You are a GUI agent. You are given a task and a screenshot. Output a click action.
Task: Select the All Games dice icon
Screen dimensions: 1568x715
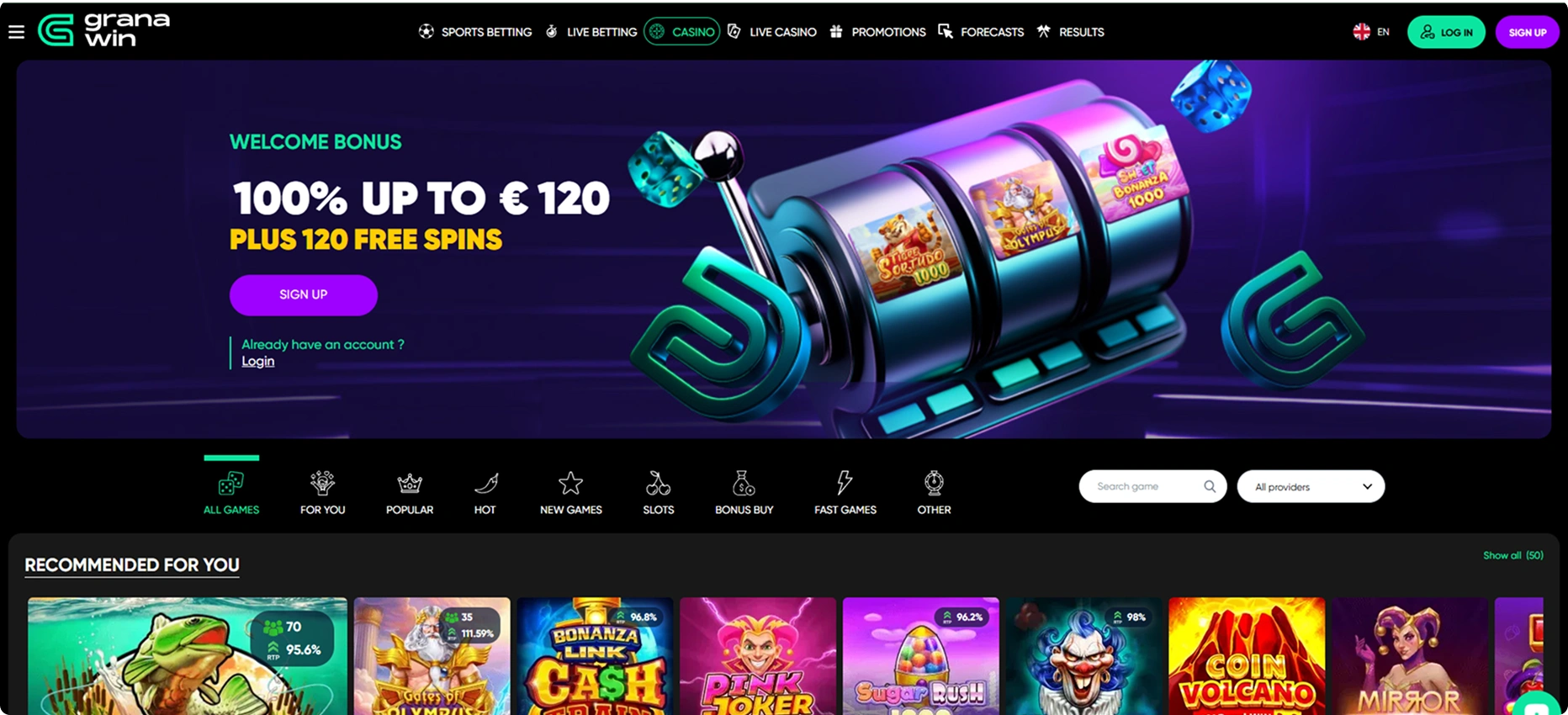pos(230,483)
